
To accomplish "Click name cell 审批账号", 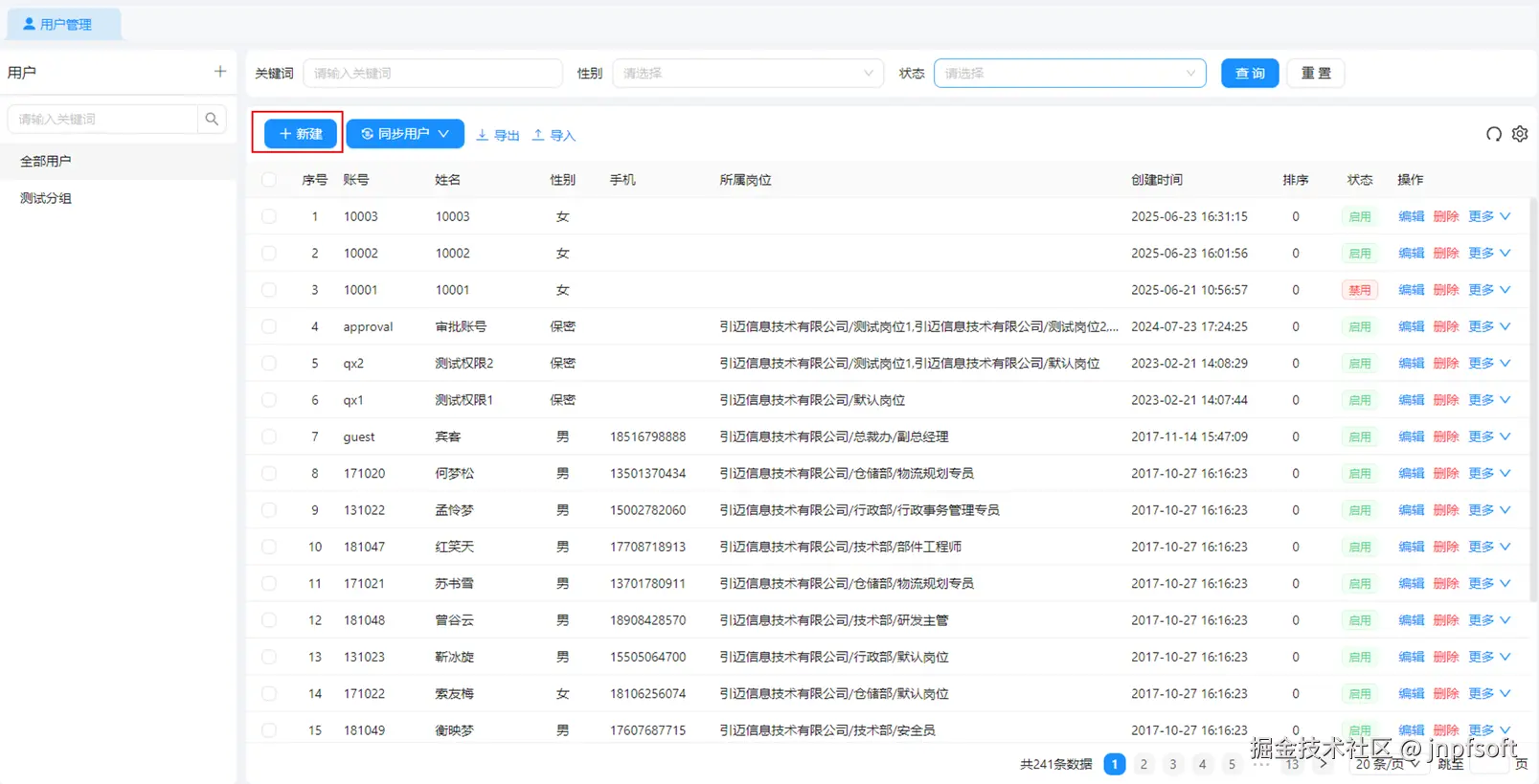I will click(x=461, y=326).
